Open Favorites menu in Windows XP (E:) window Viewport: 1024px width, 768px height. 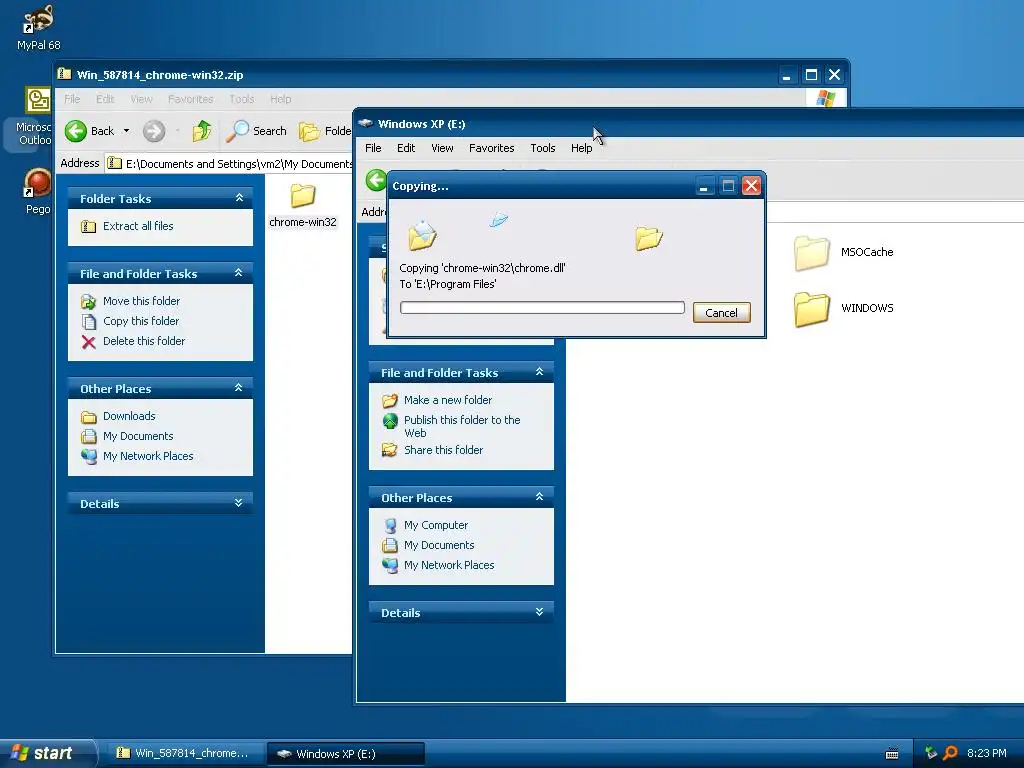coord(491,148)
